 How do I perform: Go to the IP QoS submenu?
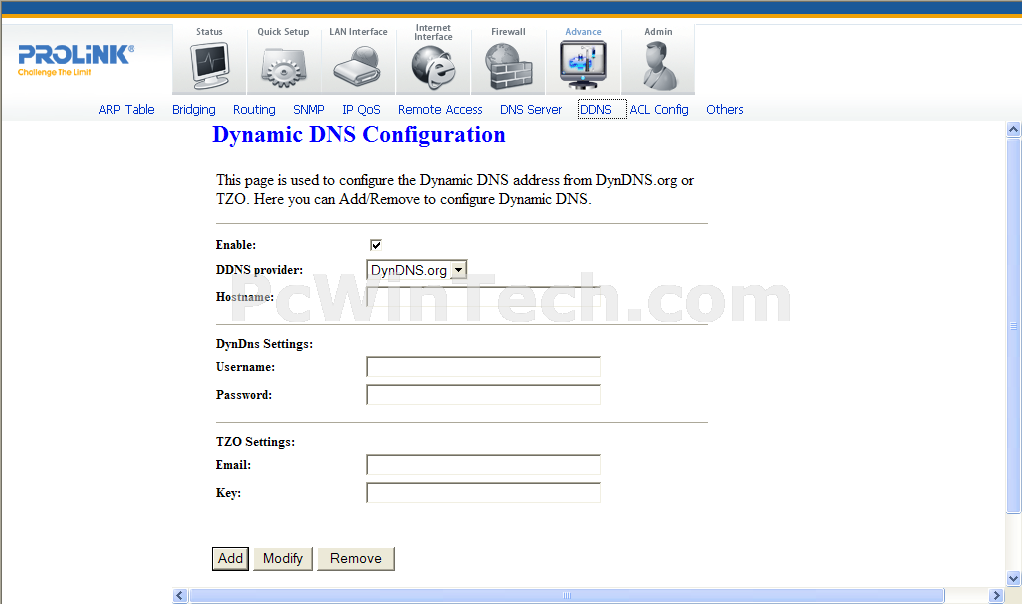click(x=361, y=109)
